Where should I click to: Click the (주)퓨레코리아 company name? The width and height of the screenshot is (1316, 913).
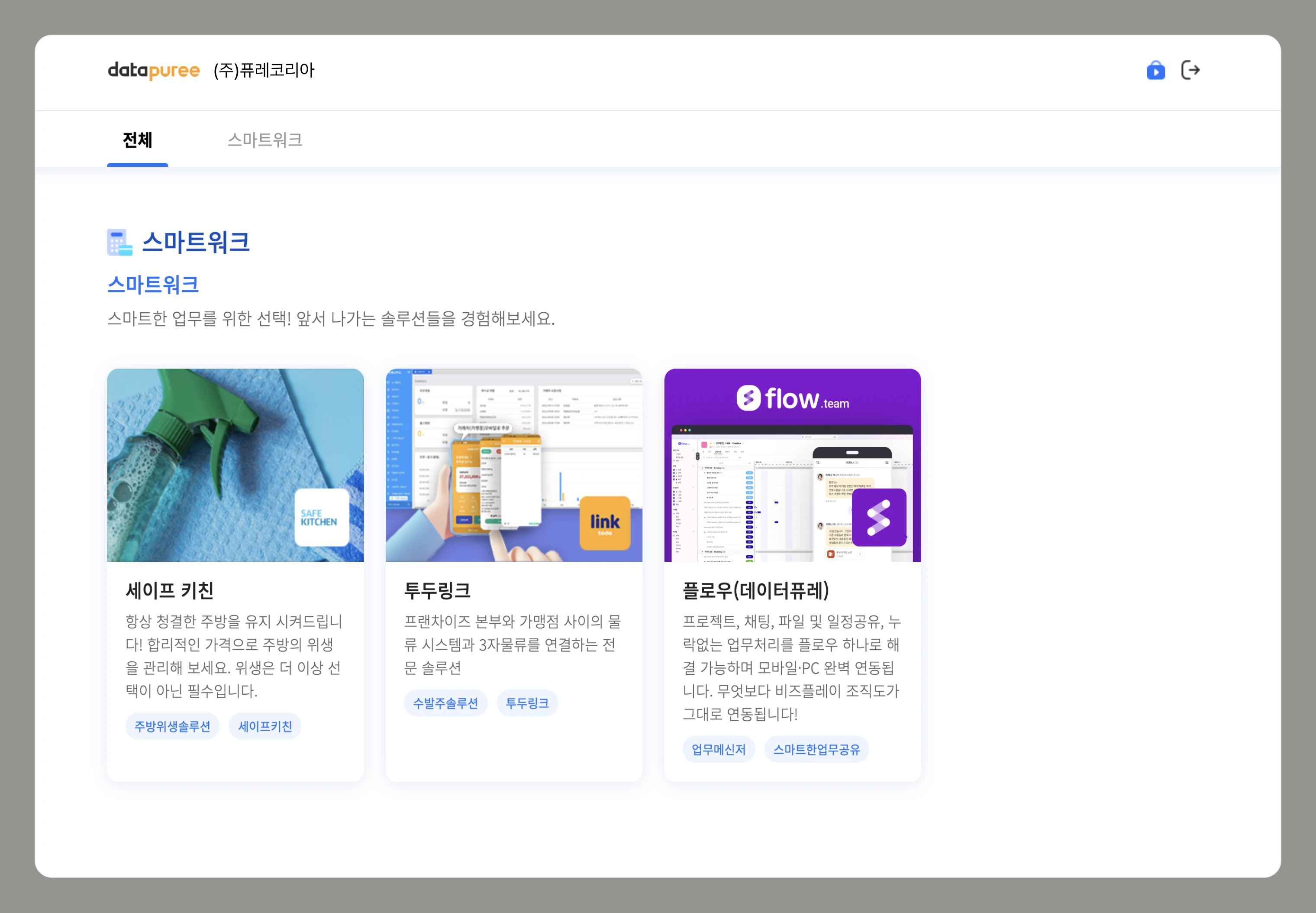point(264,70)
